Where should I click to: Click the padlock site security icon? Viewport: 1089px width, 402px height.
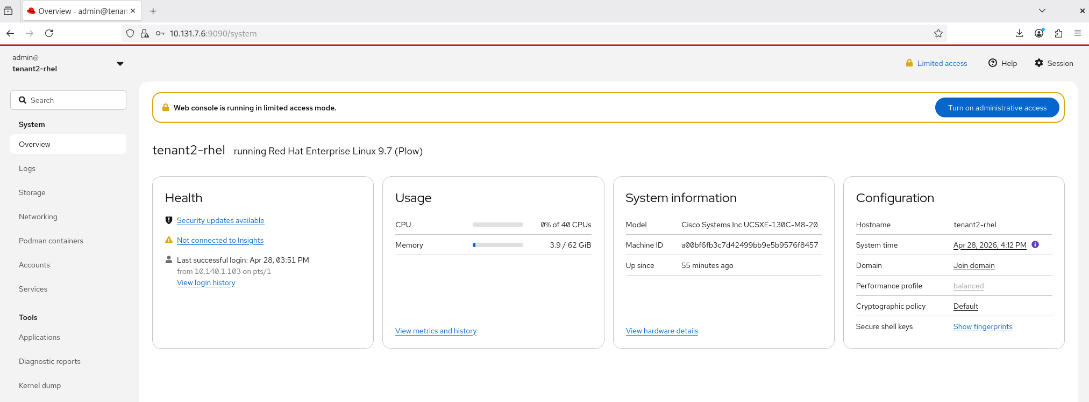coord(144,33)
